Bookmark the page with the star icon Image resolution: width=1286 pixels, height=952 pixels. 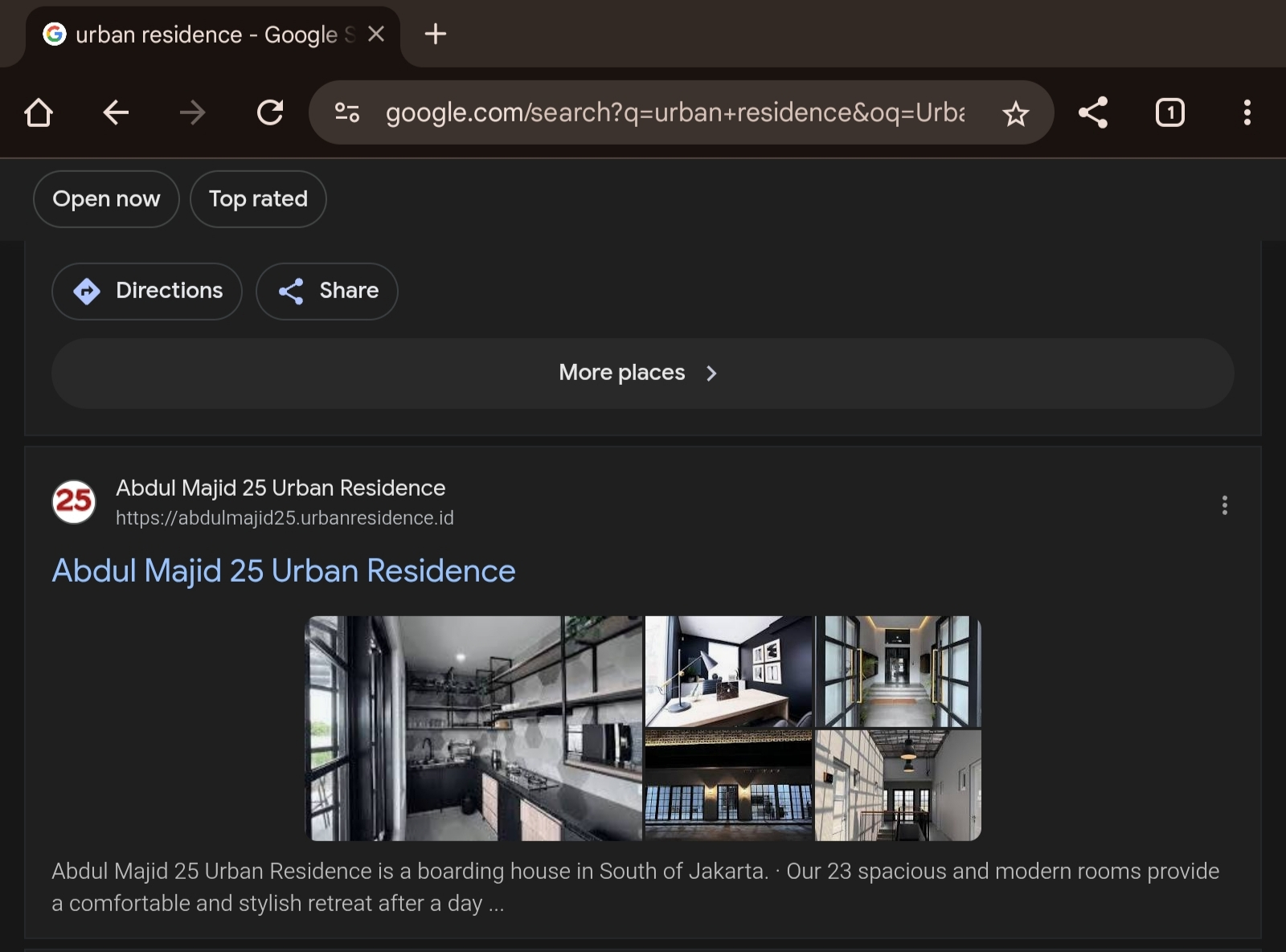tap(1016, 112)
